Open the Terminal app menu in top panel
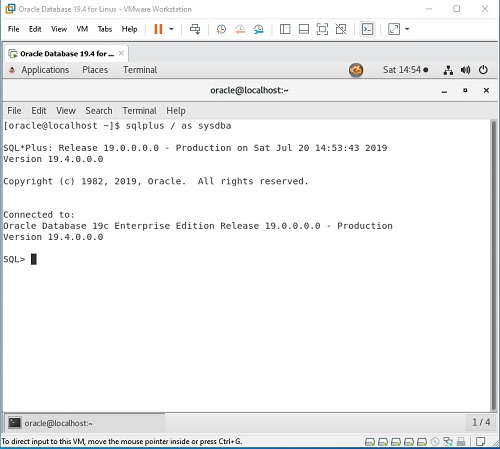500x449 pixels. pyautogui.click(x=140, y=70)
